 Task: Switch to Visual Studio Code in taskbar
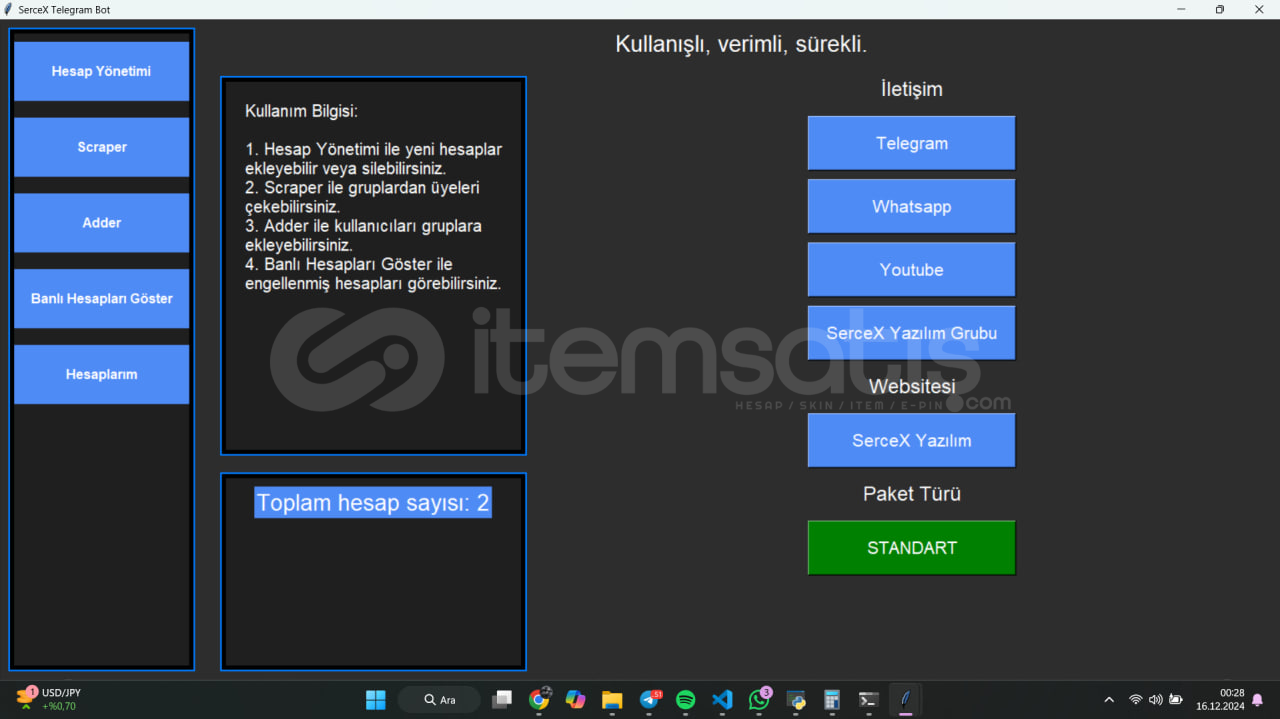click(x=722, y=700)
